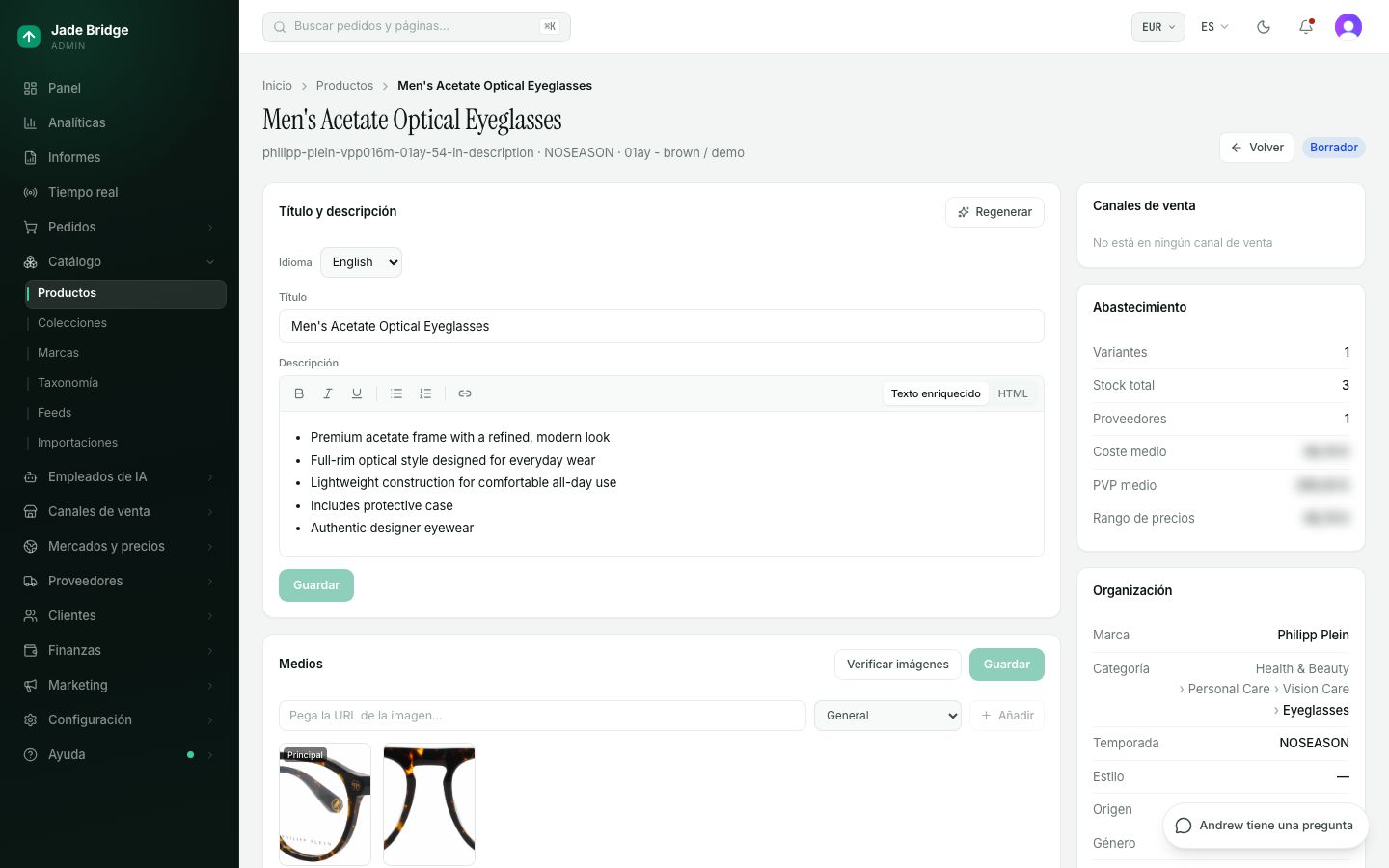Focus the Título input field
Viewport: 1389px width, 868px height.
coord(662,326)
